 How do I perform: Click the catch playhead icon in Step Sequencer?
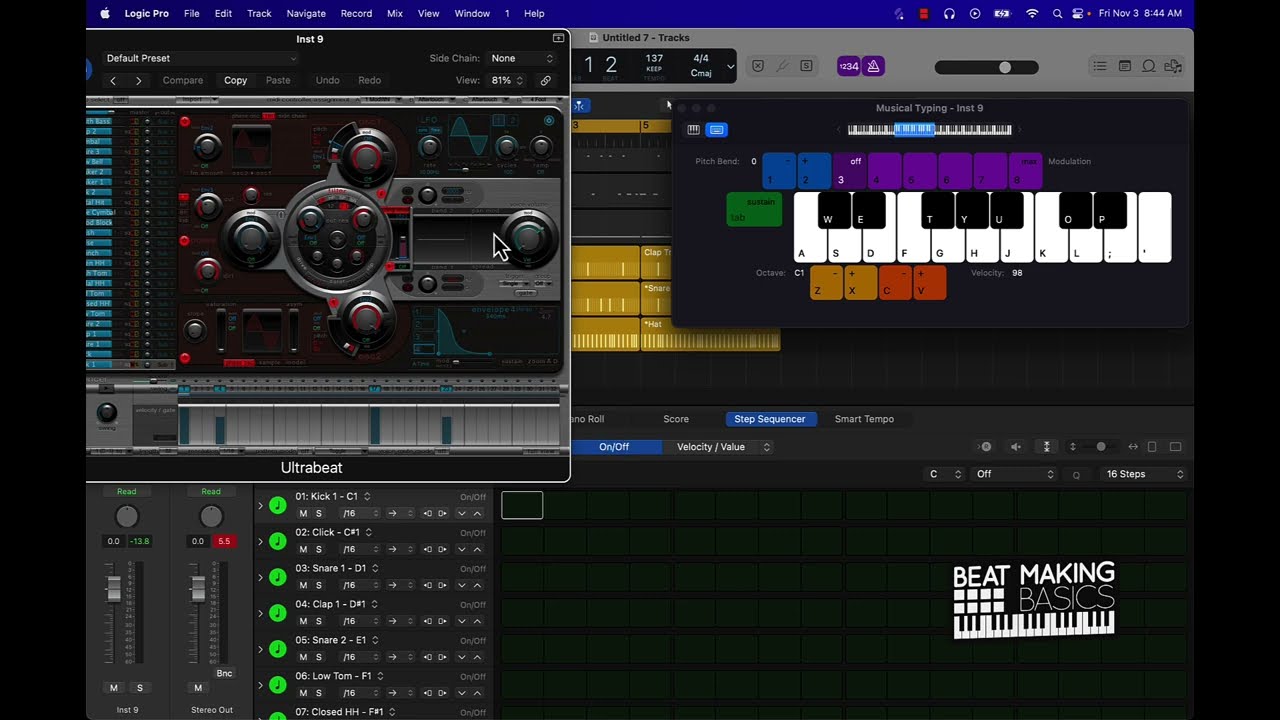click(1047, 447)
